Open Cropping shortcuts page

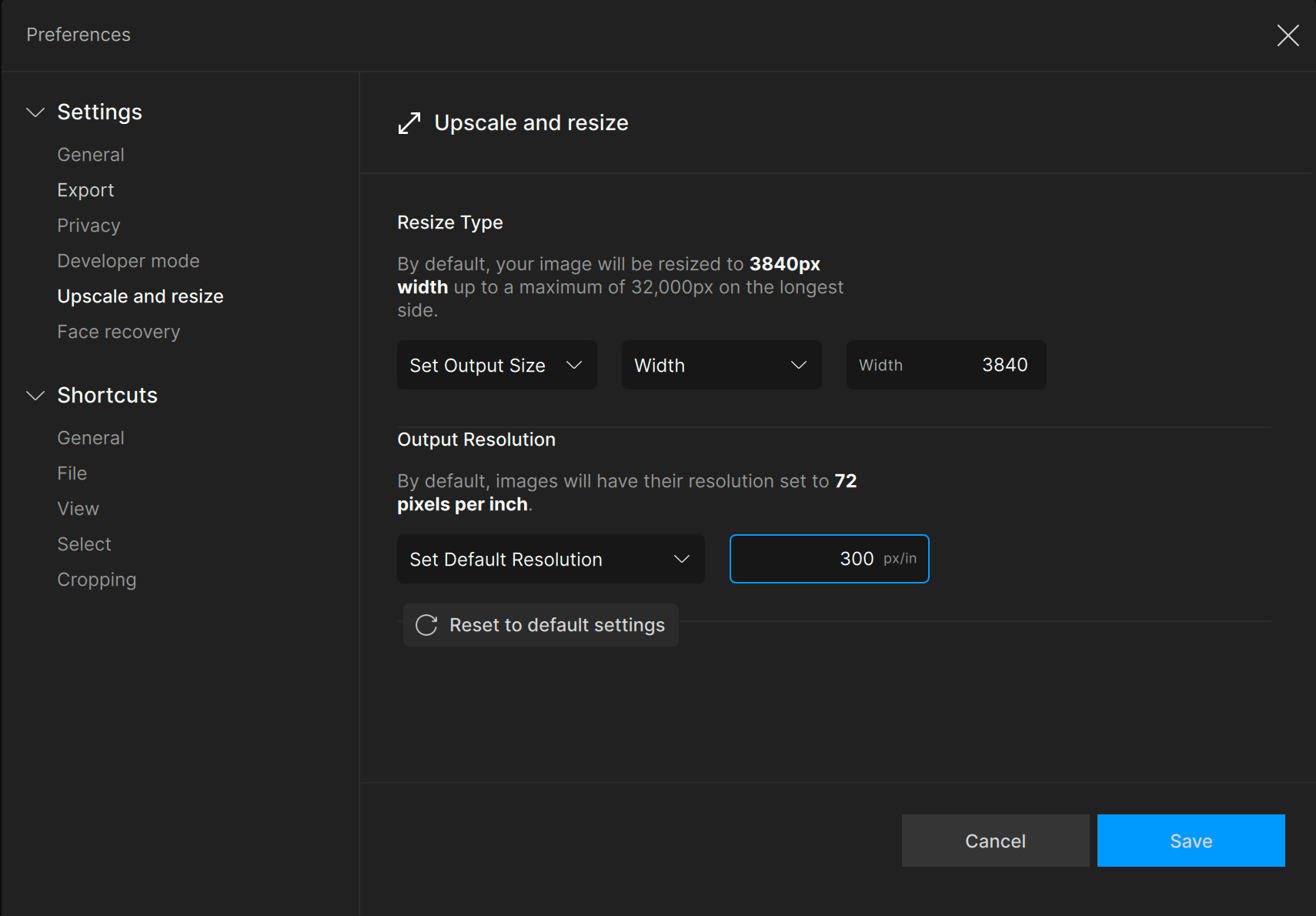[97, 580]
